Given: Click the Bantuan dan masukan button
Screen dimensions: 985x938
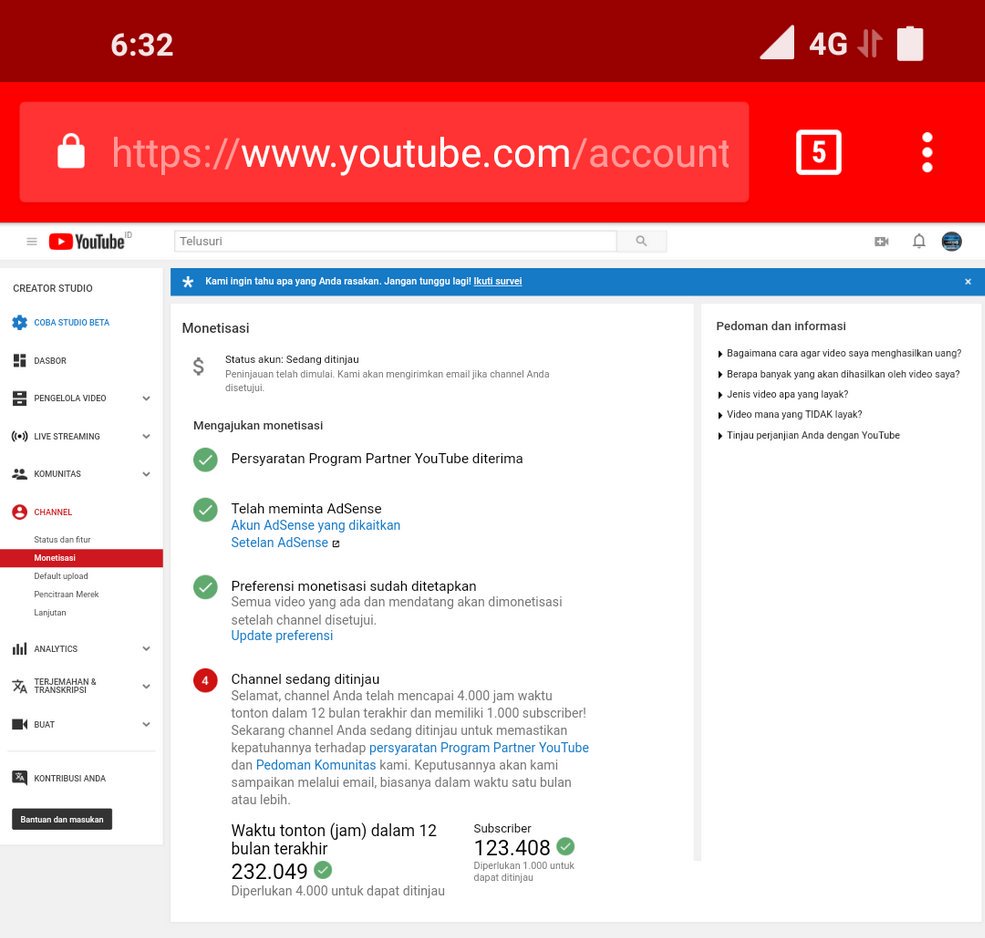Looking at the screenshot, I should [x=62, y=819].
